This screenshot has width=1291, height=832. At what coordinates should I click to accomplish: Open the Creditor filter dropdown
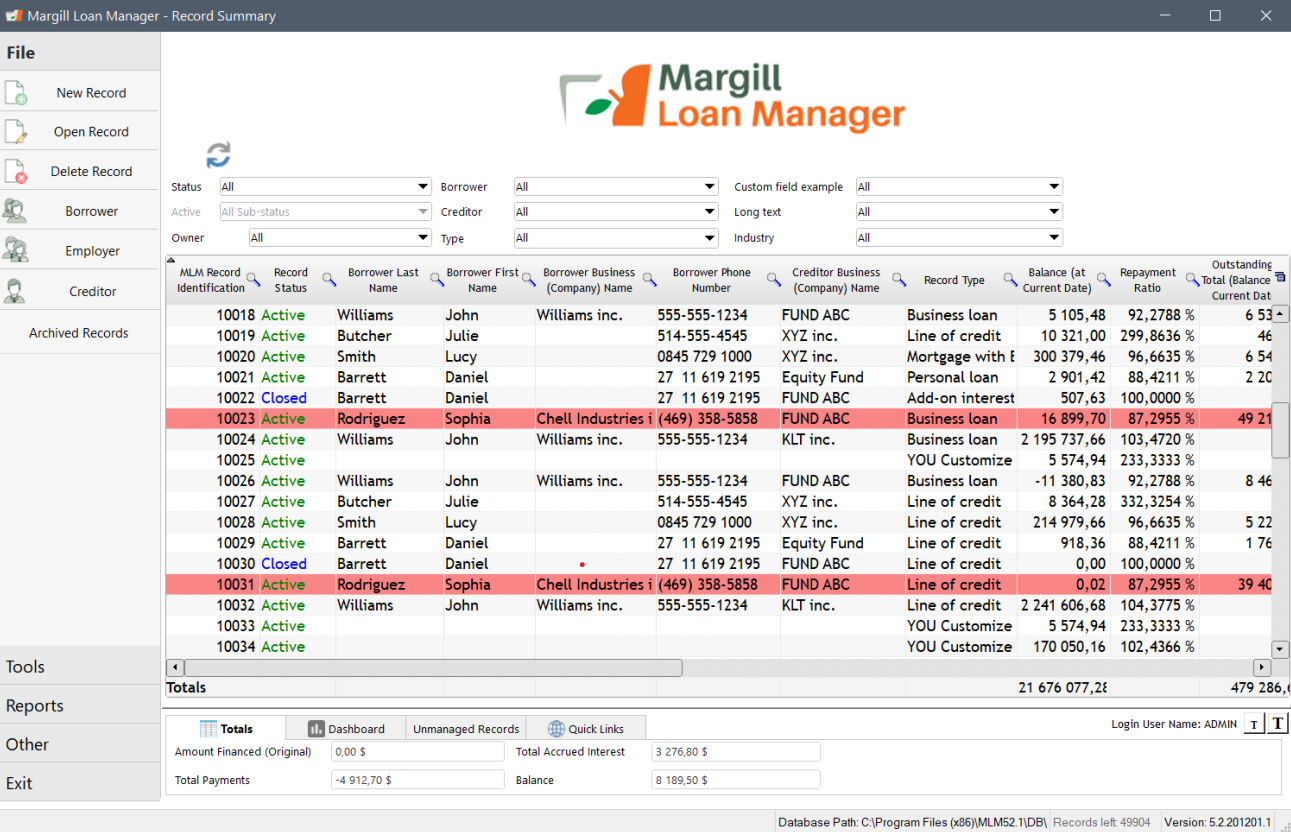pos(710,211)
